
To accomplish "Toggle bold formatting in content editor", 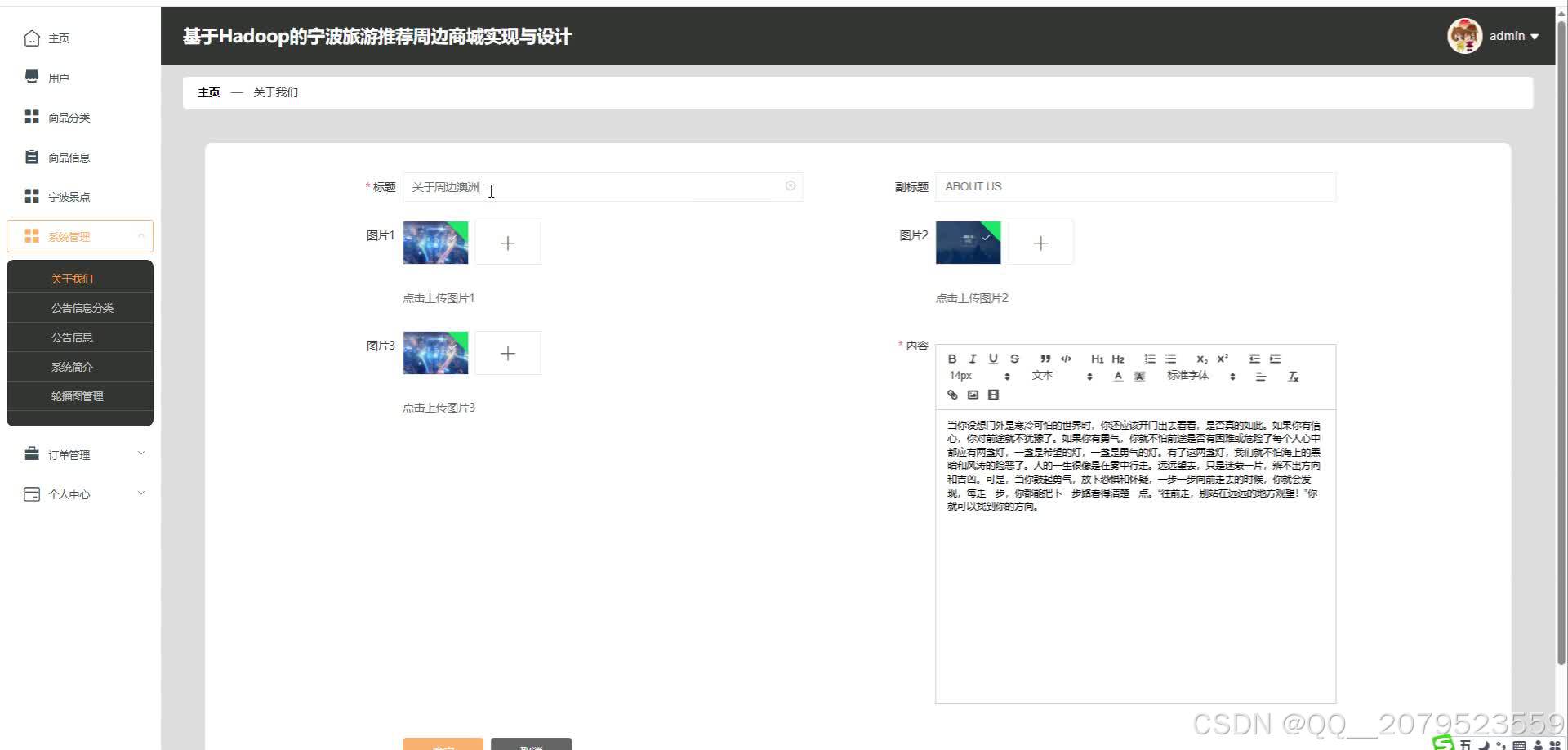I will [951, 358].
